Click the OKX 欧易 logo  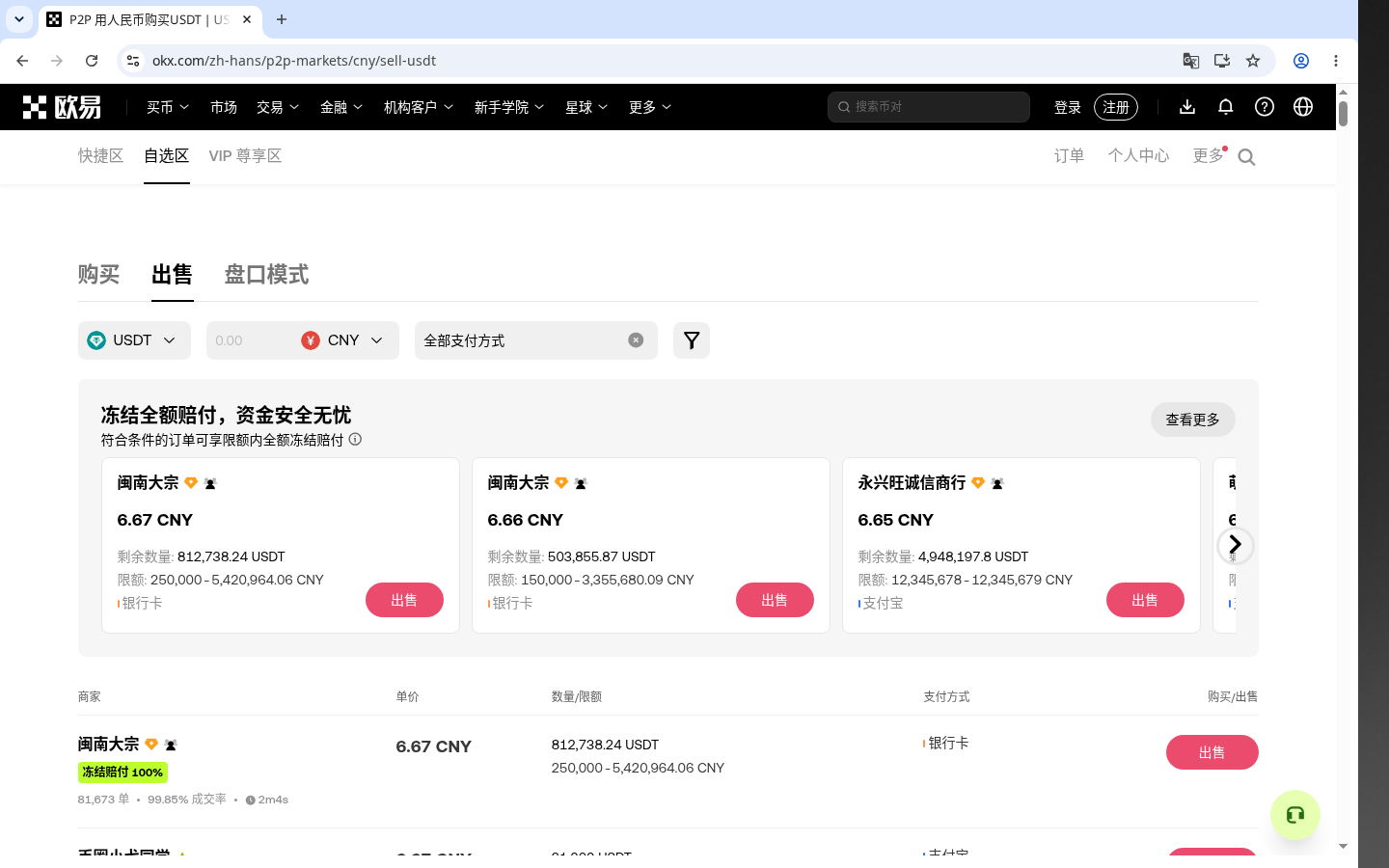(x=62, y=107)
